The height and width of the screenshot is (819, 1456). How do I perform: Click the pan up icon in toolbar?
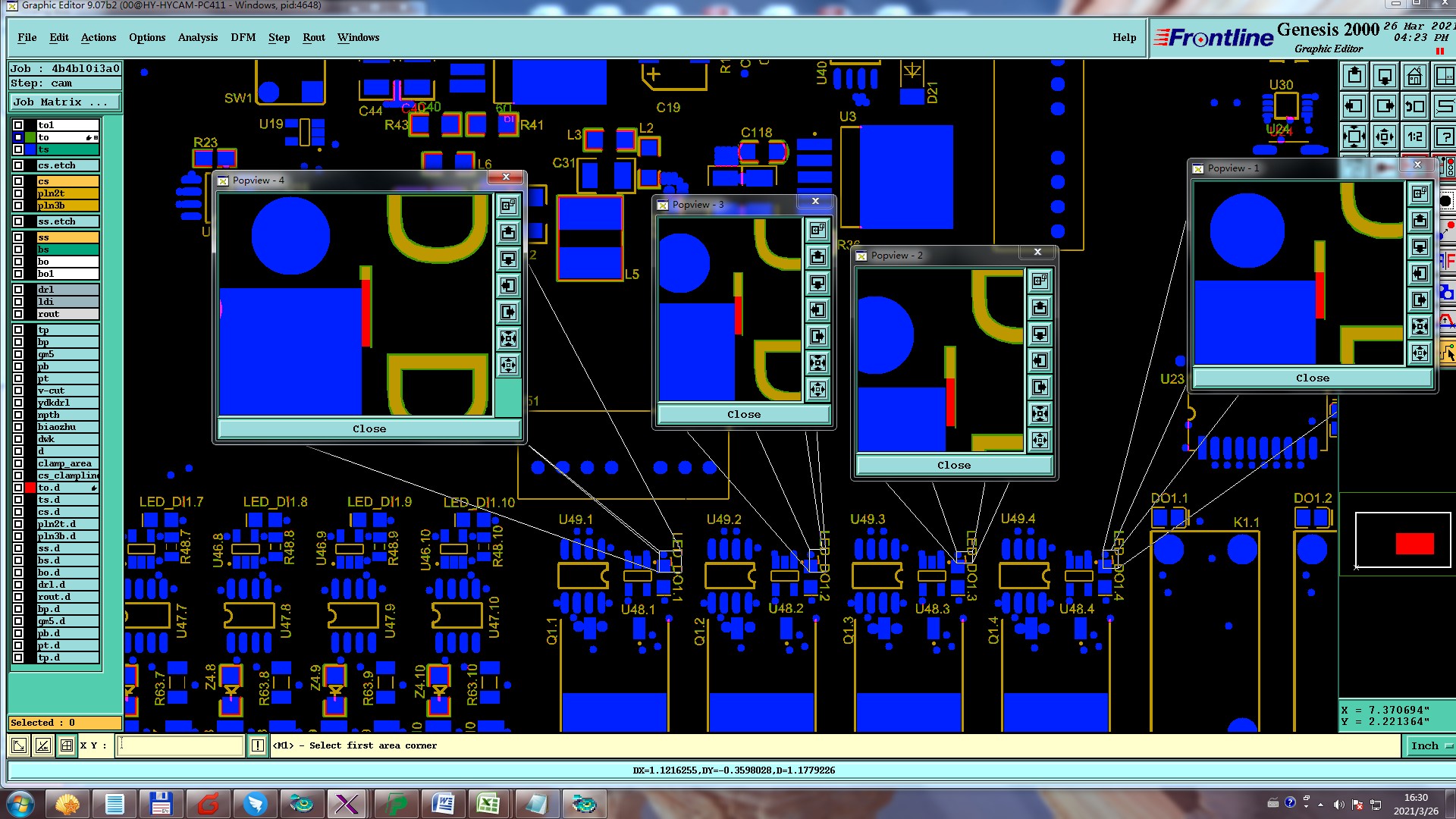(1355, 77)
